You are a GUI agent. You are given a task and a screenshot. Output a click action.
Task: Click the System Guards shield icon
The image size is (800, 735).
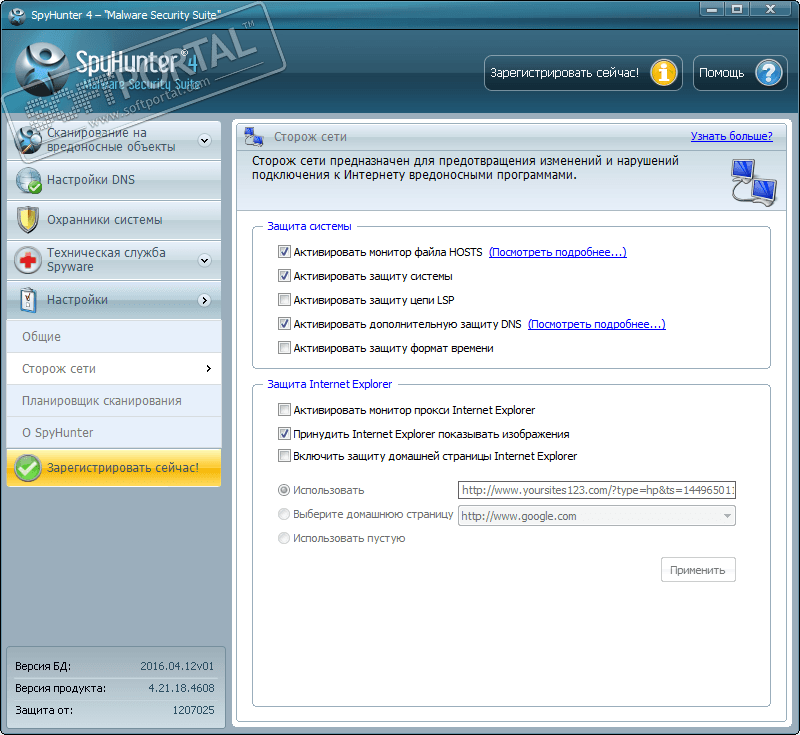click(28, 220)
